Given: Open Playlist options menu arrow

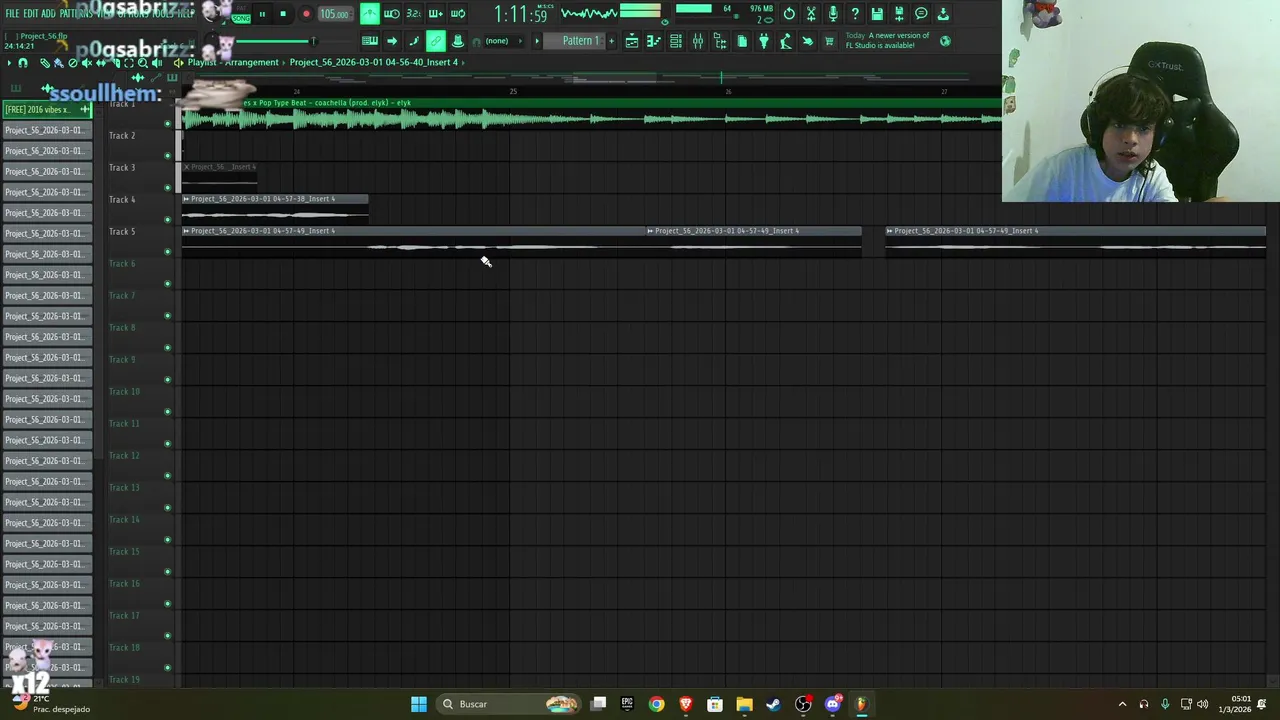Looking at the screenshot, I should [9, 62].
